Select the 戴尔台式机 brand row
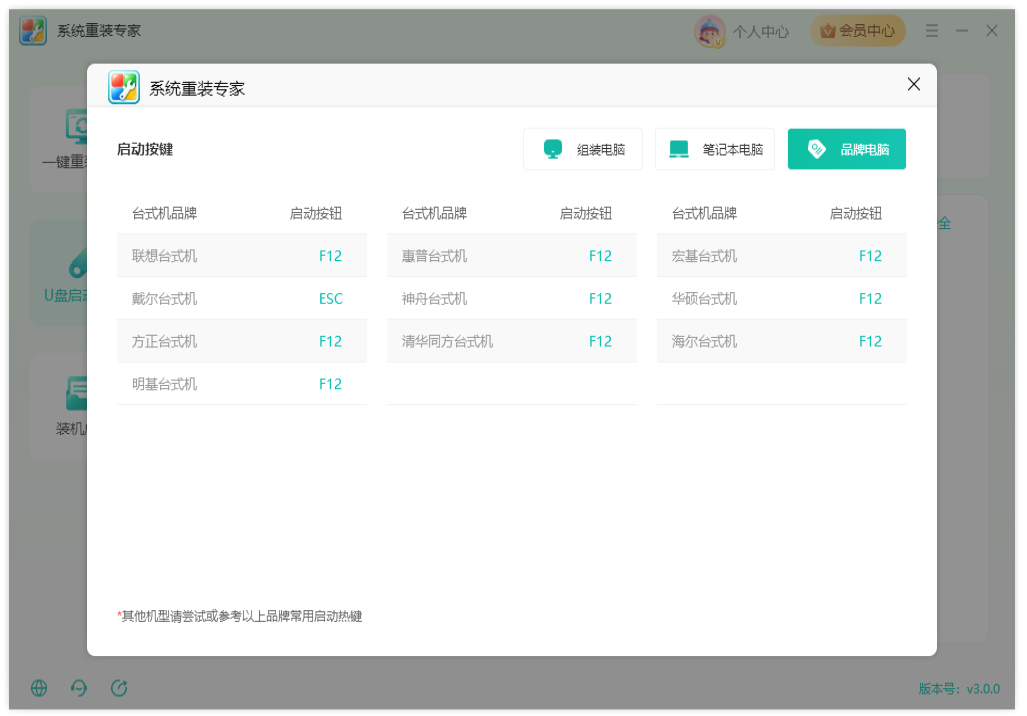This screenshot has height=716, width=1027. pyautogui.click(x=242, y=299)
